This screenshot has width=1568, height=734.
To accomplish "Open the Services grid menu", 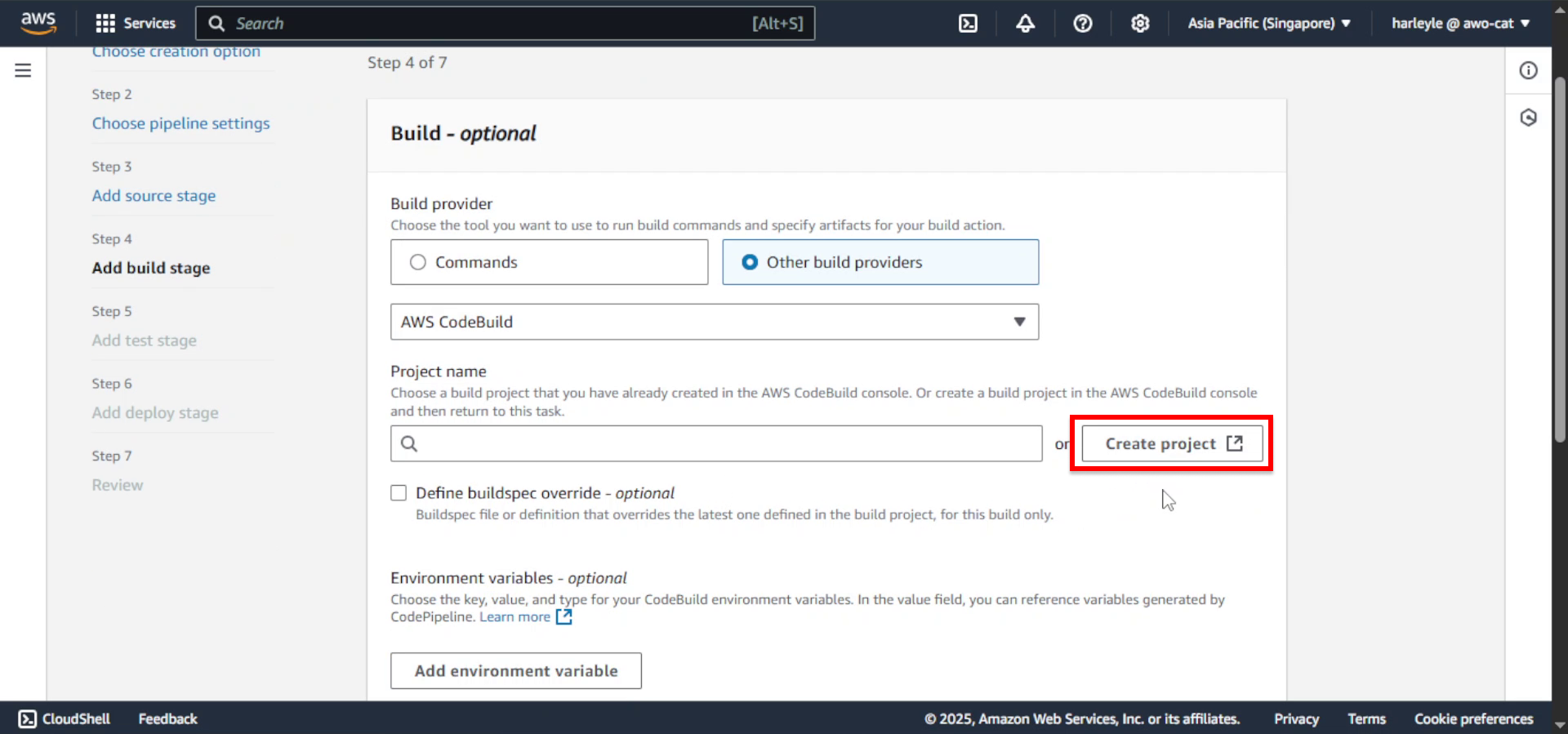I will click(x=136, y=23).
